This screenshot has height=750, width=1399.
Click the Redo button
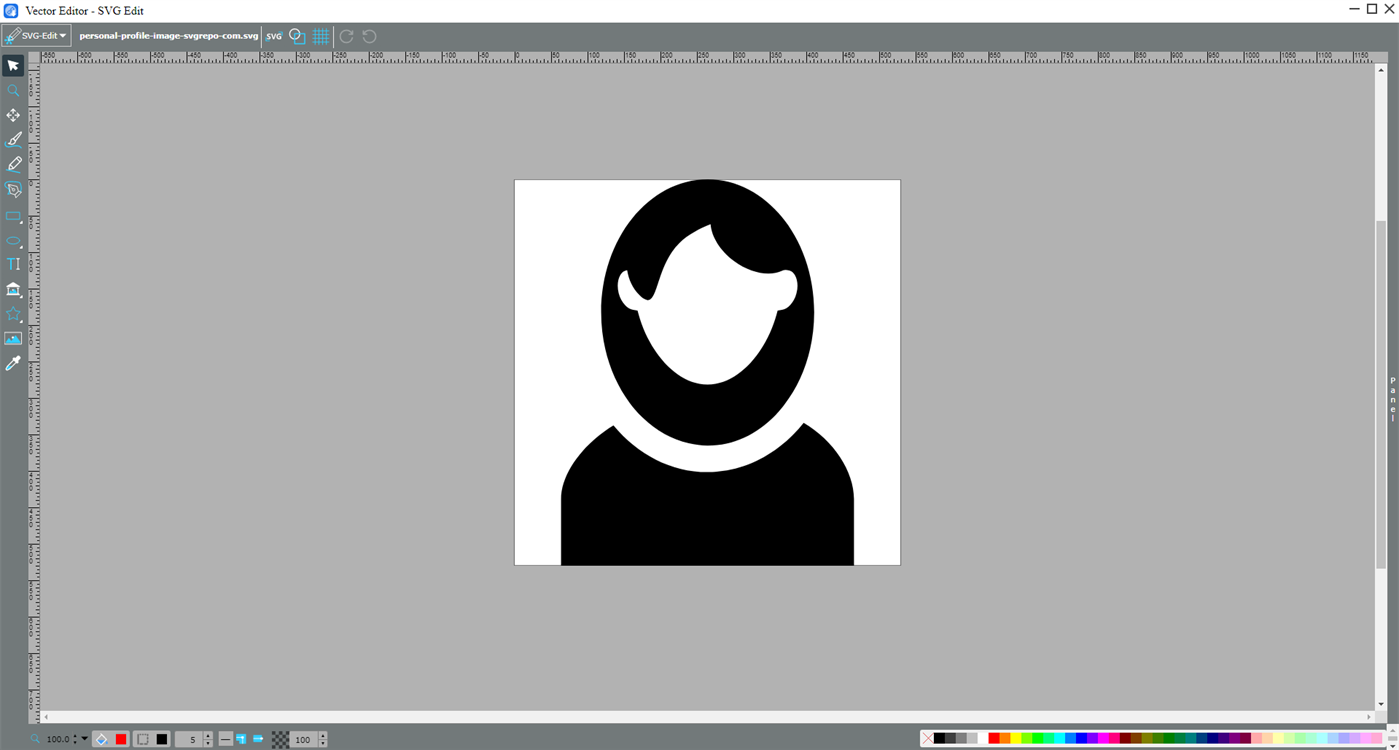(346, 35)
